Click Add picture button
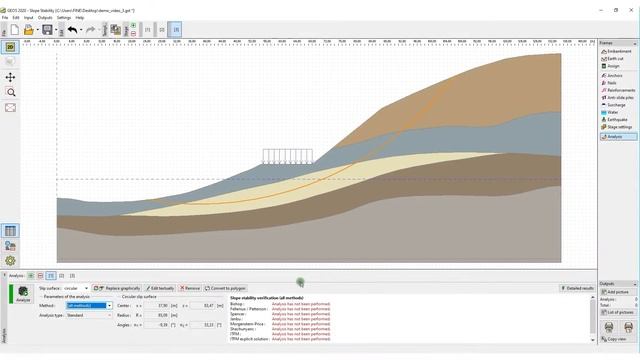 point(618,292)
